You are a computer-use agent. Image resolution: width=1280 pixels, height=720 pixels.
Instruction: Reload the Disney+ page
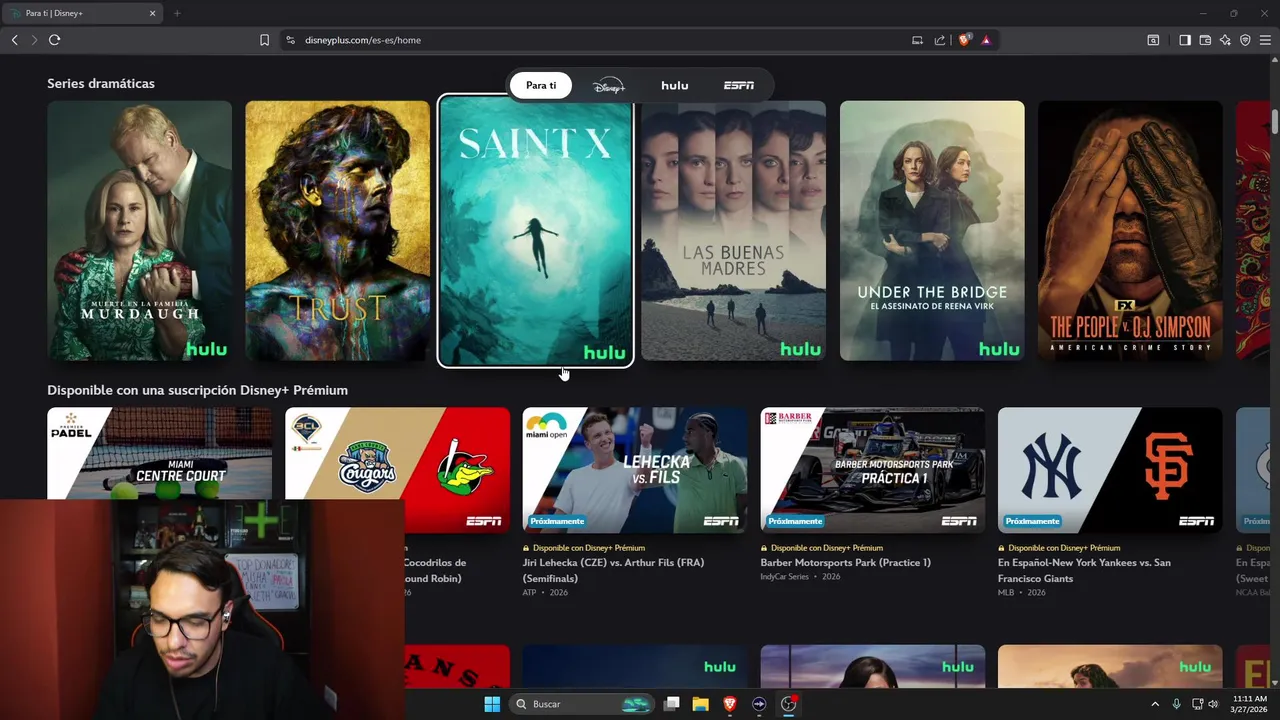(55, 40)
